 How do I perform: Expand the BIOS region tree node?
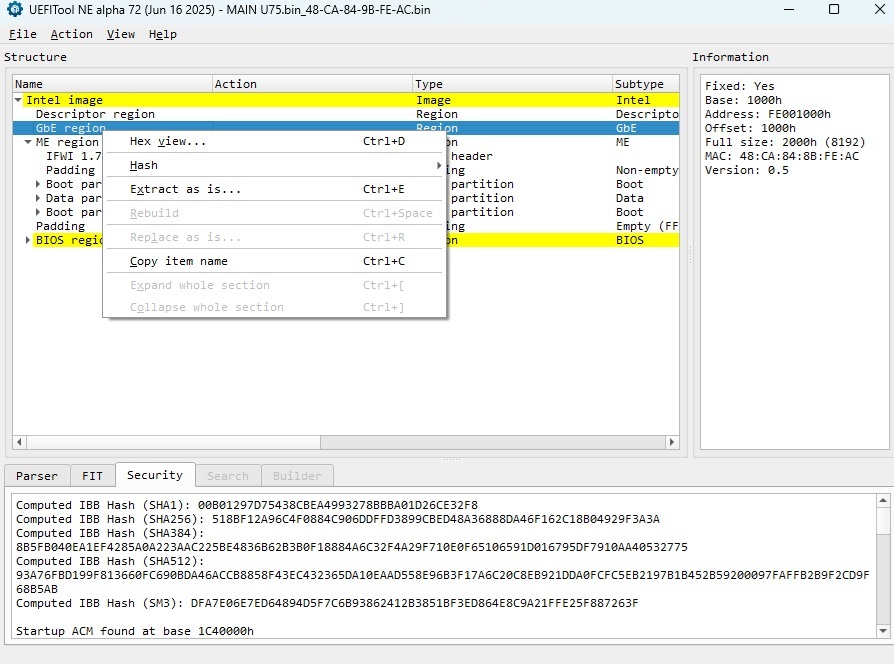click(28, 240)
